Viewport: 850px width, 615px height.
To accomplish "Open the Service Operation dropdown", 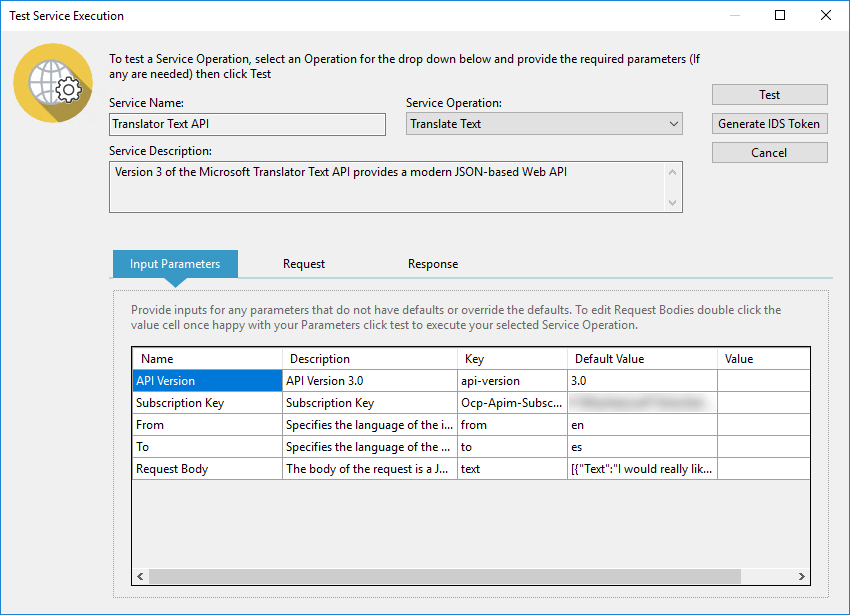I will pos(544,124).
